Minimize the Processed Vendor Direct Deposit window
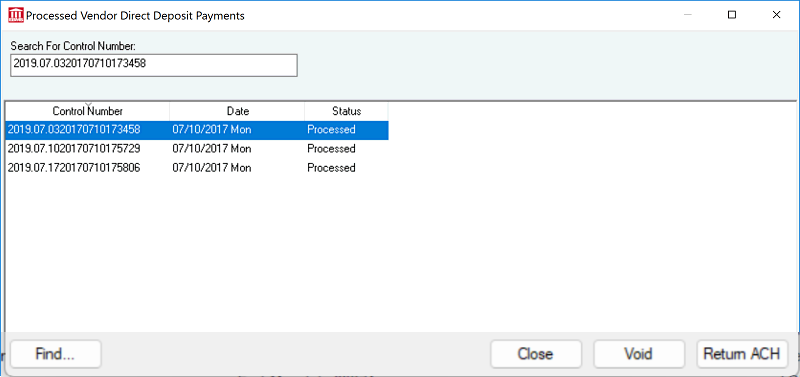800x377 pixels. (687, 15)
